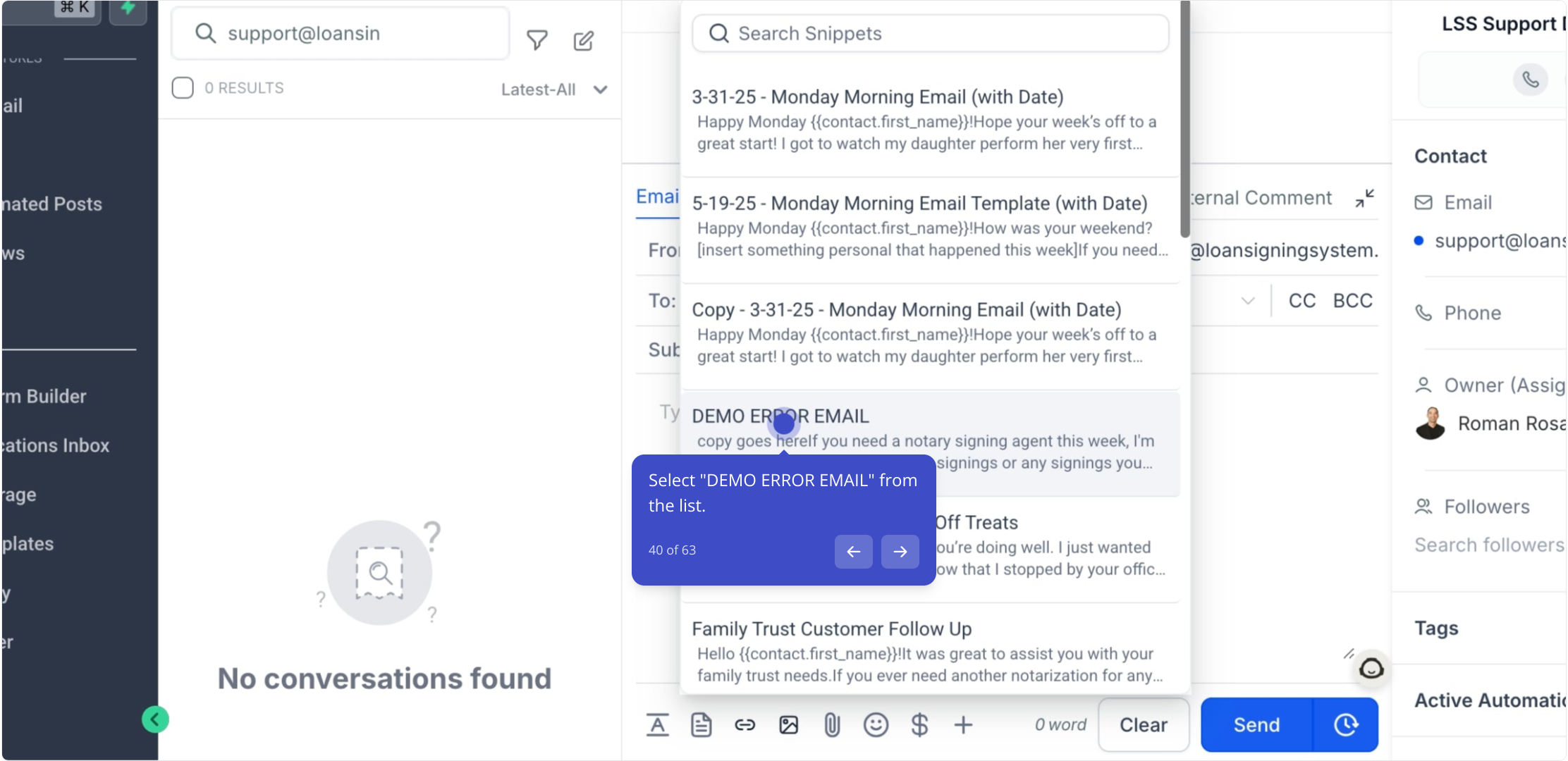The height and width of the screenshot is (761, 1568).
Task: Click the compose new message icon
Action: click(x=583, y=41)
